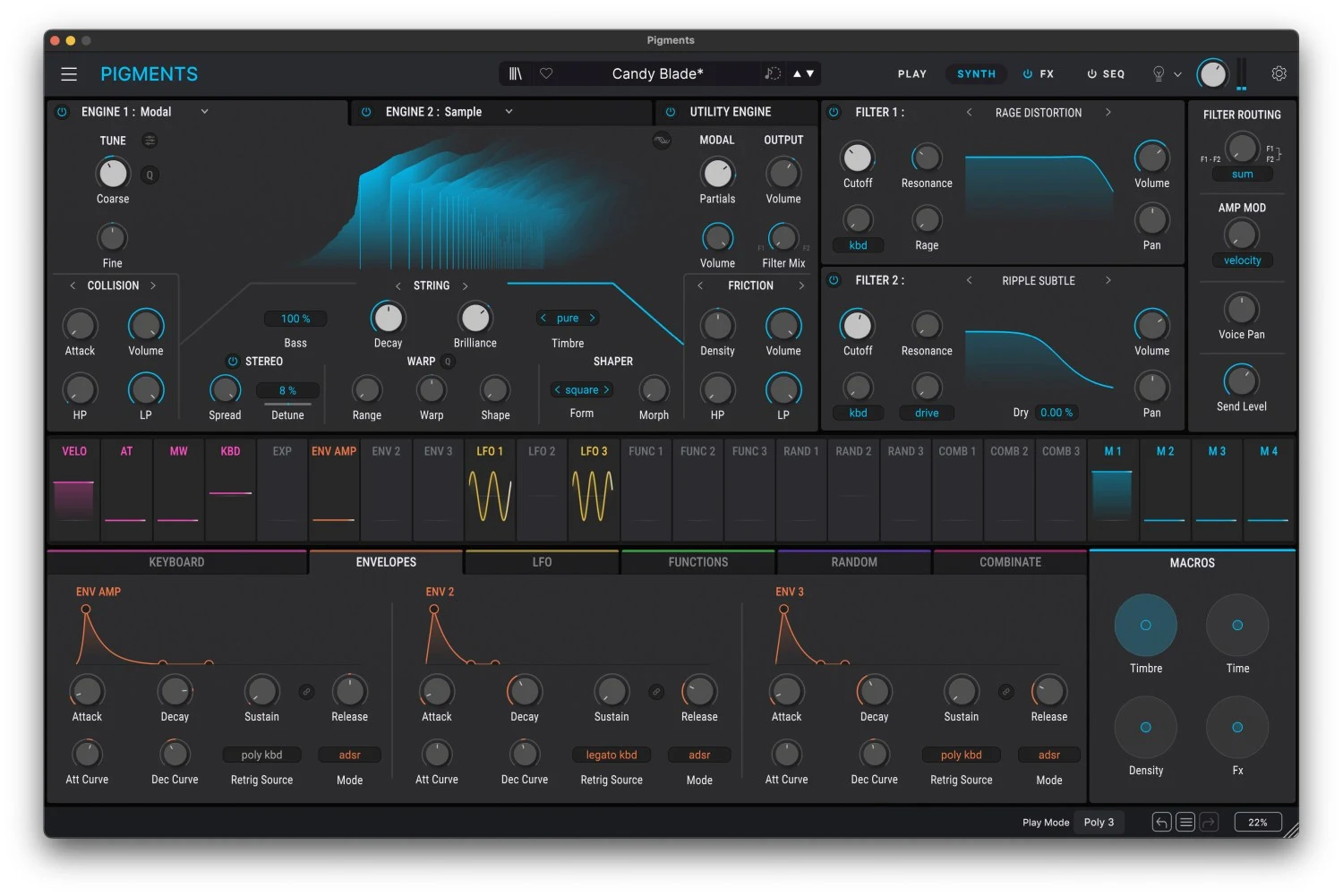Click the lightbulb sound design tips icon
The height and width of the screenshot is (896, 1343).
pyautogui.click(x=1159, y=74)
